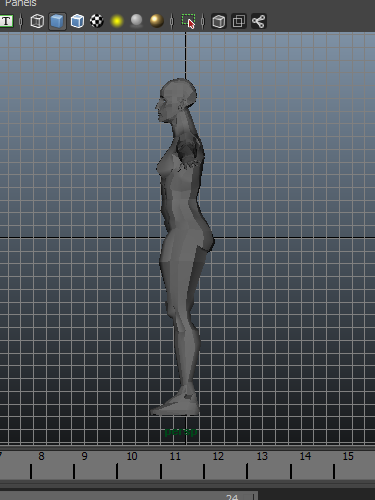The width and height of the screenshot is (375, 500).
Task: Toggle Textured display checker ball
Action: (x=97, y=21)
